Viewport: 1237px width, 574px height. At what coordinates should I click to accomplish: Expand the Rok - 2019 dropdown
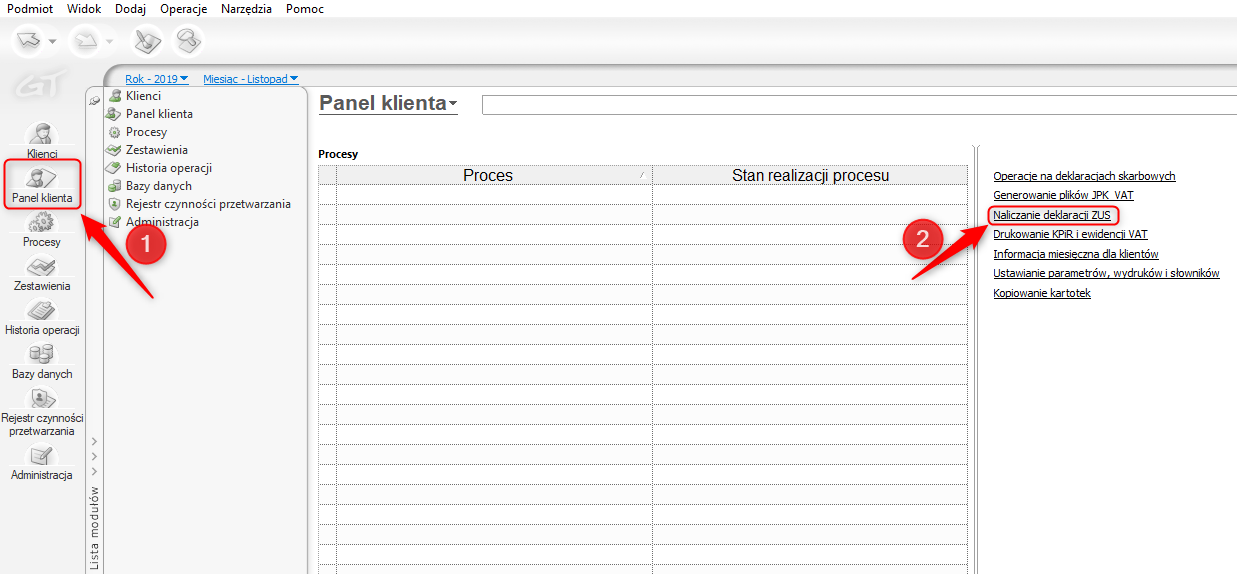157,78
